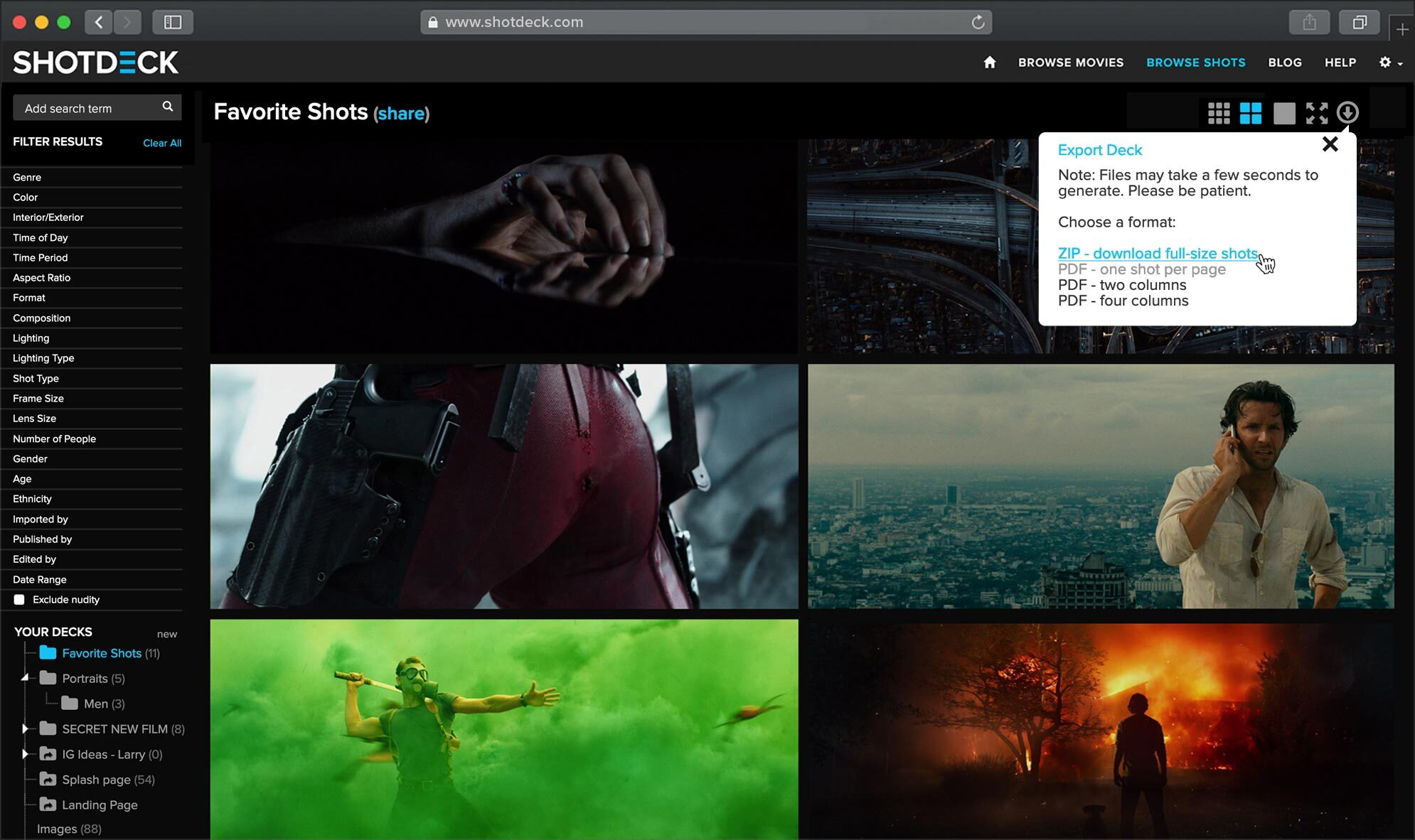This screenshot has width=1415, height=840.
Task: Open the BROWSE MOVIES menu item
Action: coord(1070,62)
